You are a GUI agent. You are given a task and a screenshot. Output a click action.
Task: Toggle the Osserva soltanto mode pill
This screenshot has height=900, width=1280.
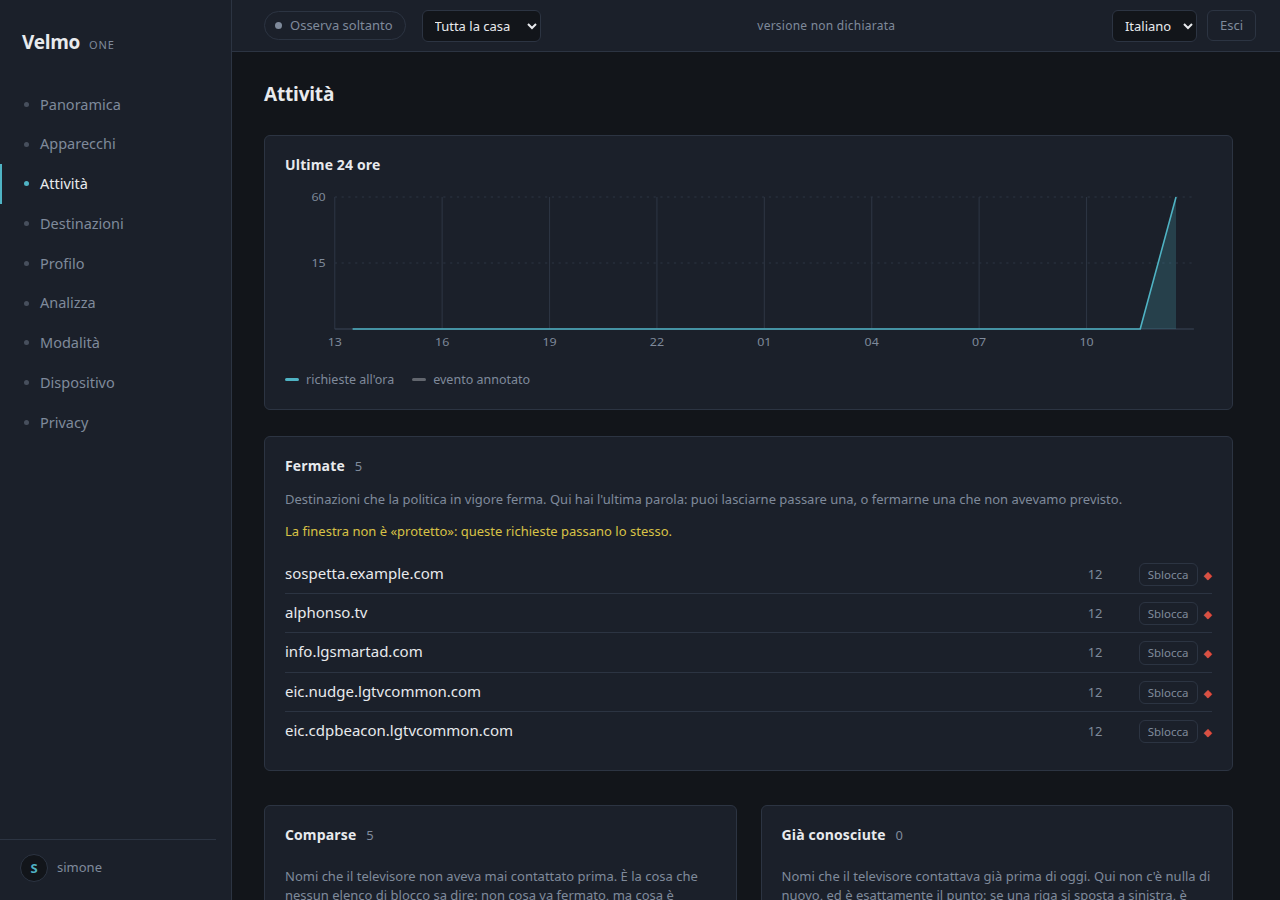[x=335, y=26]
